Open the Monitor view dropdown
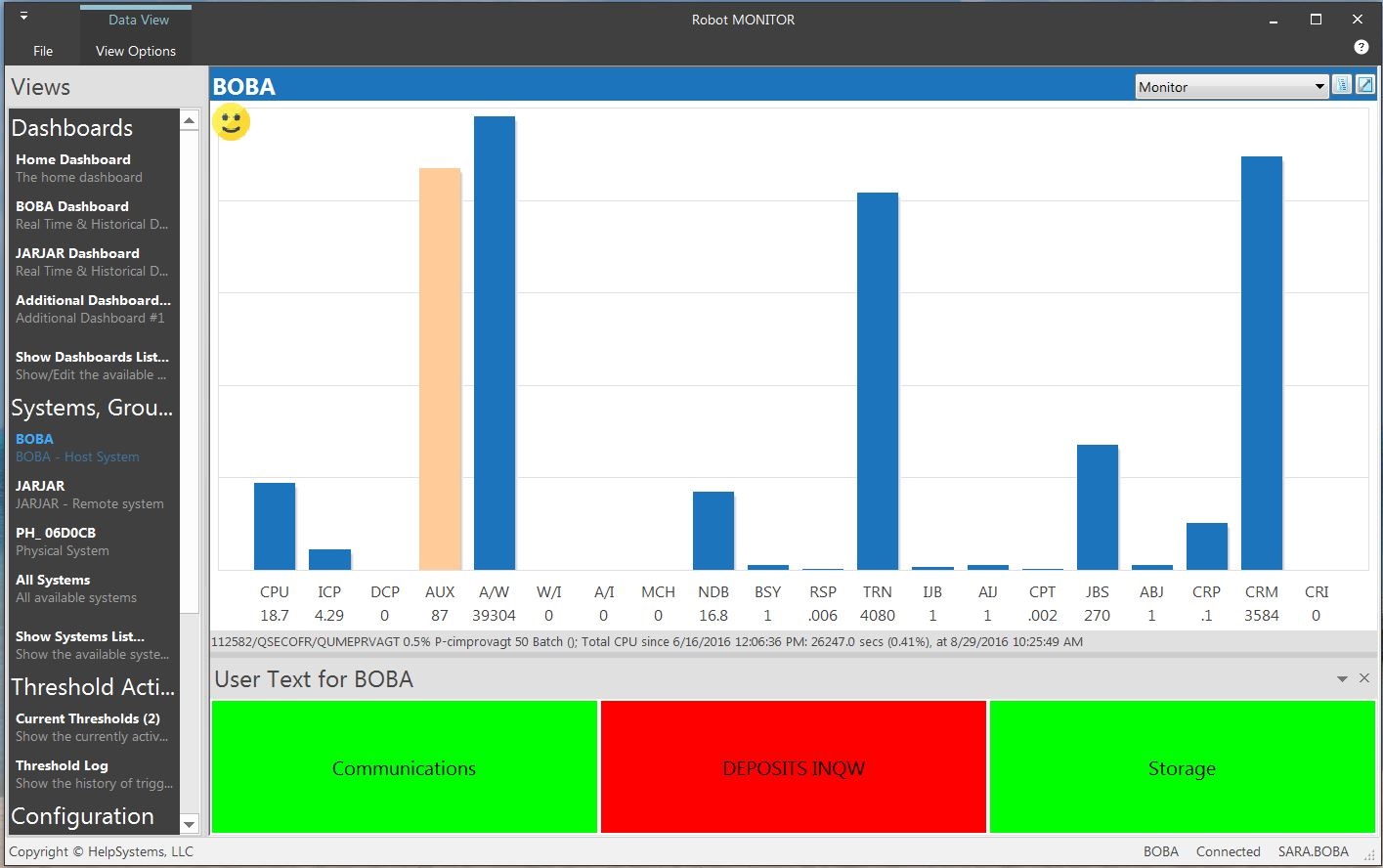This screenshot has height=868, width=1383. [x=1232, y=86]
